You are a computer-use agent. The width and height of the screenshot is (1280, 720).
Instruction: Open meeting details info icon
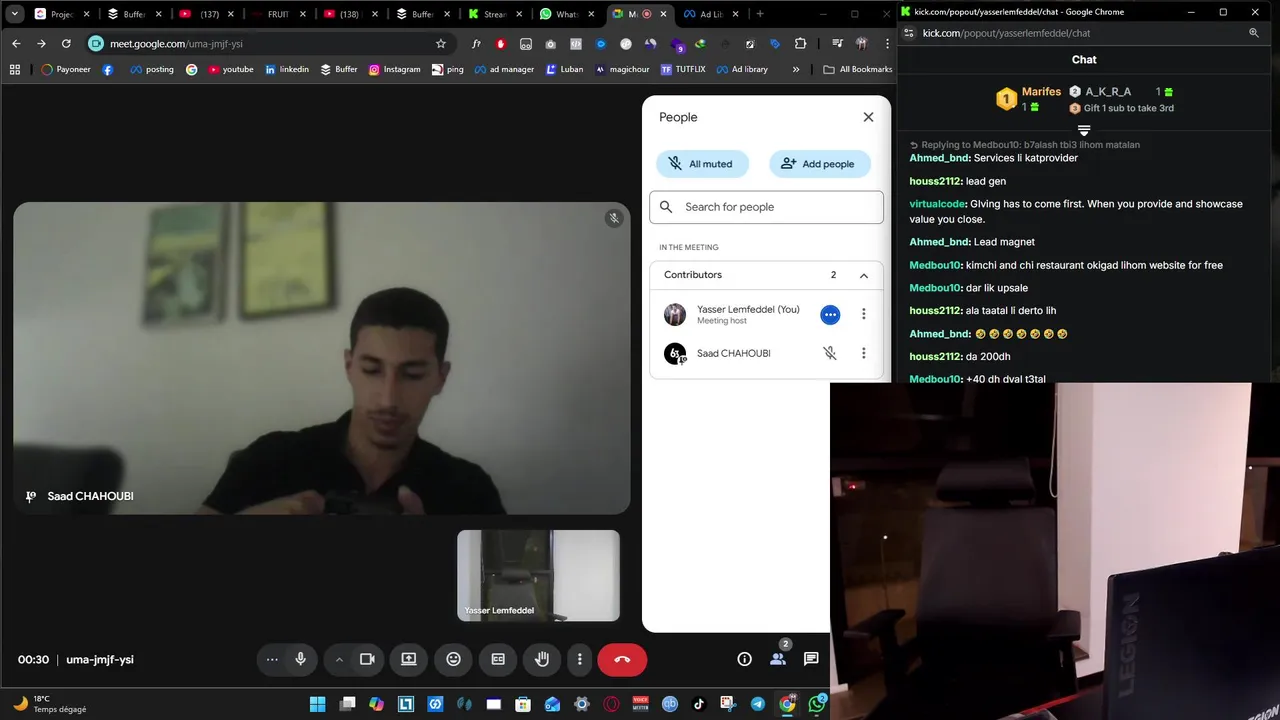point(744,659)
